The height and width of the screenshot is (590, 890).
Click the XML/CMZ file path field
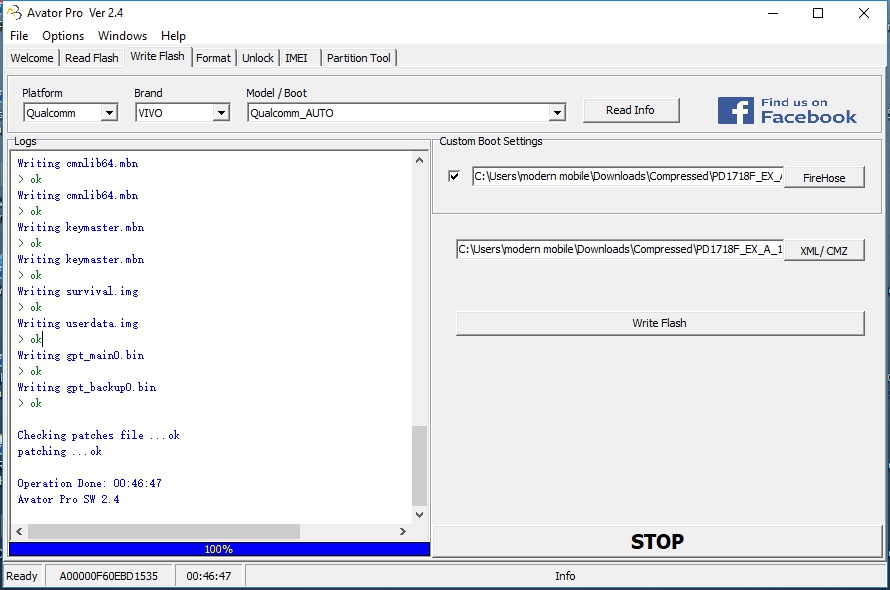620,249
